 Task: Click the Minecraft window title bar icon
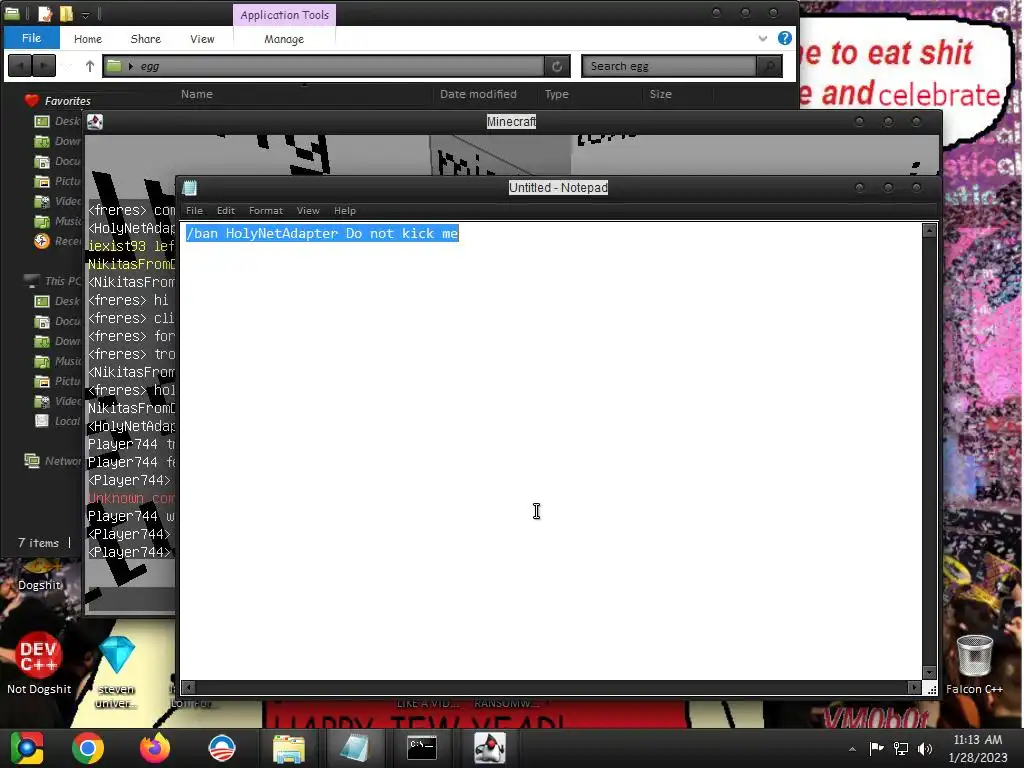pos(95,121)
